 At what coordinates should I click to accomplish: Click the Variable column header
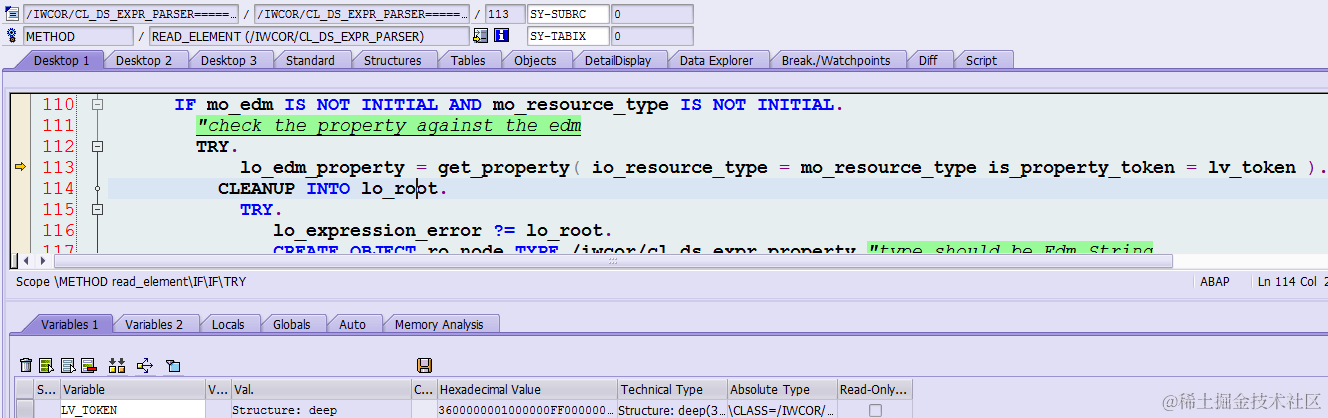[132, 390]
